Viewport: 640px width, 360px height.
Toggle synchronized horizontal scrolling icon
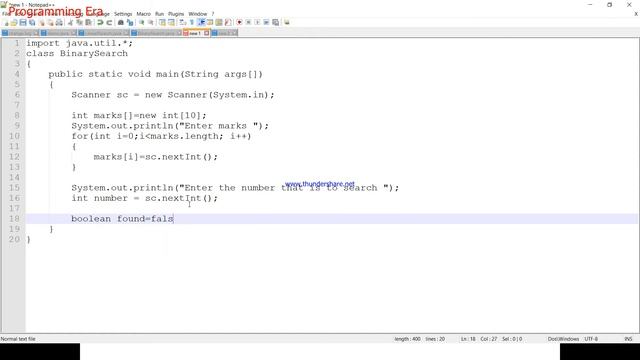tap(171, 22)
